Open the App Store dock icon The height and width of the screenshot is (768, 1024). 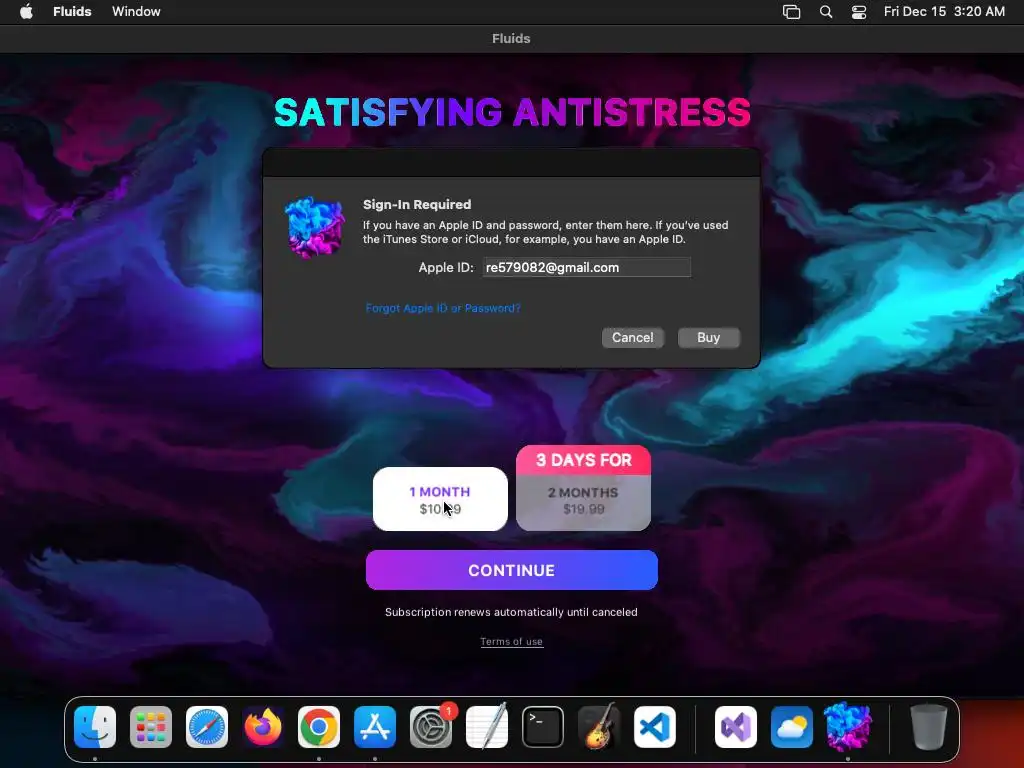point(375,726)
